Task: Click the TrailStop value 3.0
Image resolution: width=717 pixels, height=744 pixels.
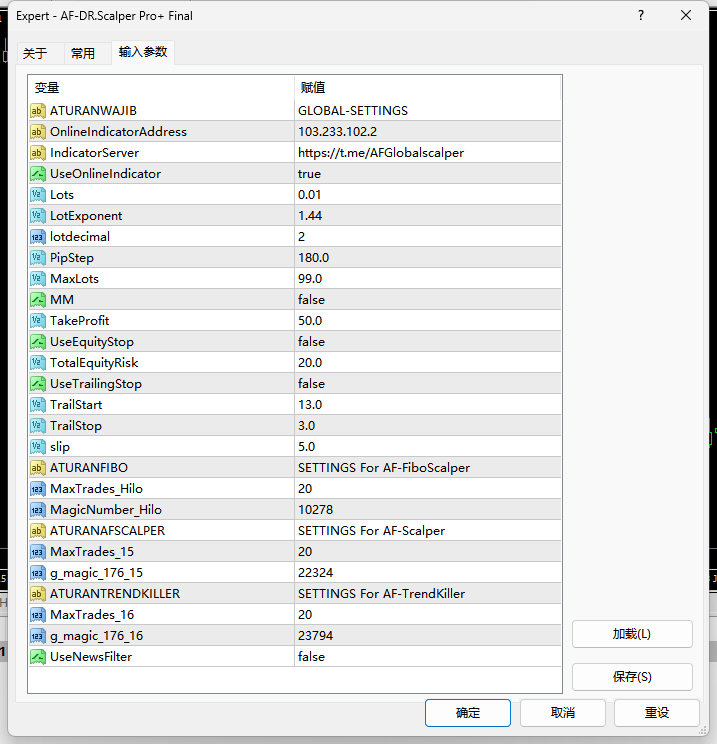Action: 307,426
